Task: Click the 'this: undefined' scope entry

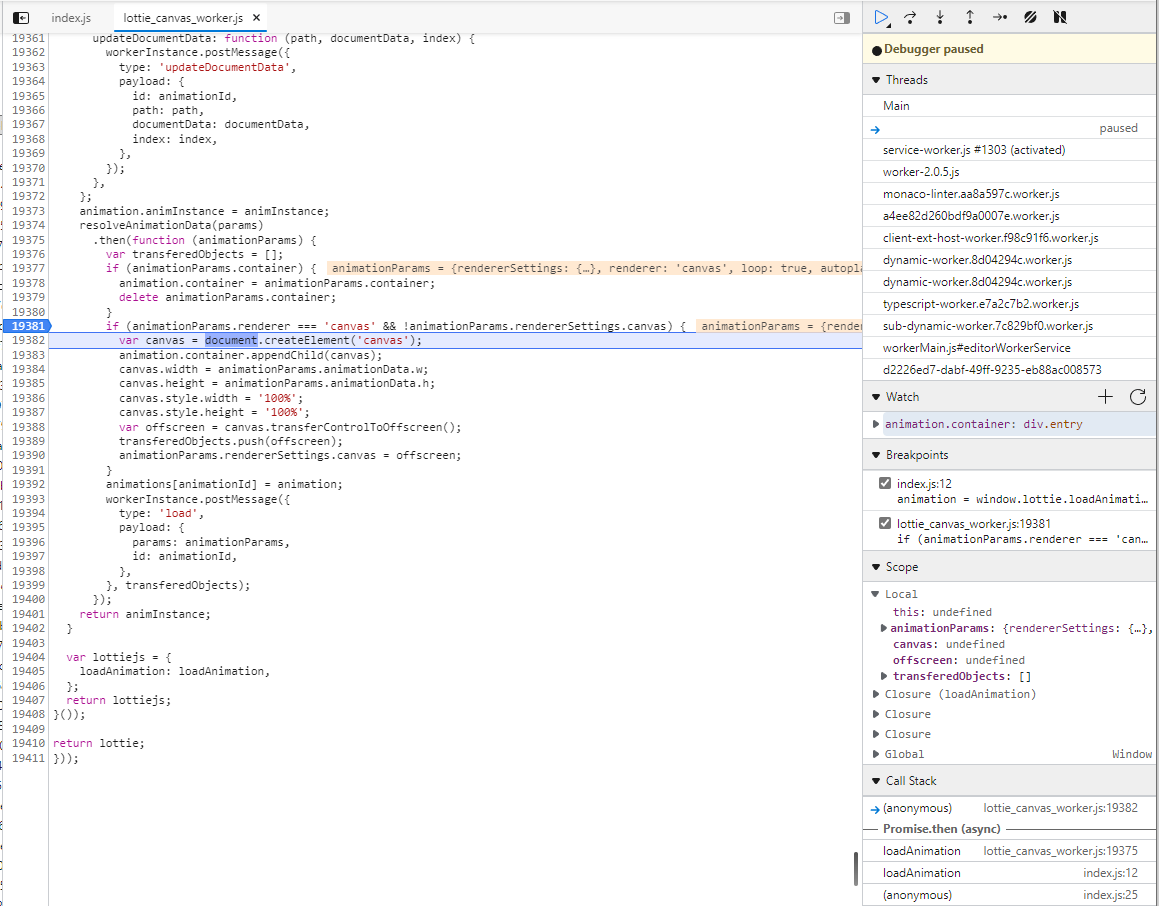Action: [942, 612]
